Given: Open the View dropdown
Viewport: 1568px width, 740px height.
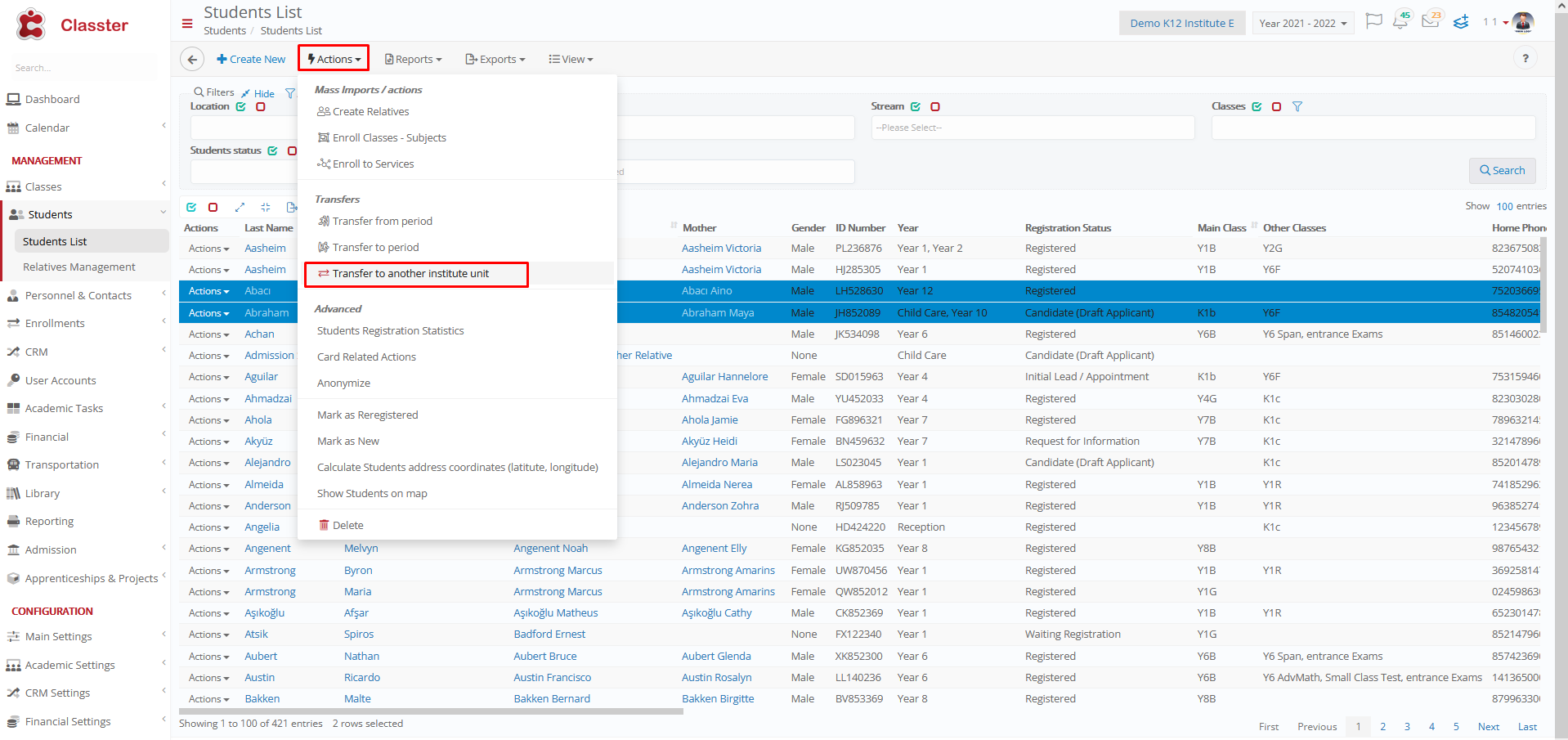Looking at the screenshot, I should pos(571,59).
